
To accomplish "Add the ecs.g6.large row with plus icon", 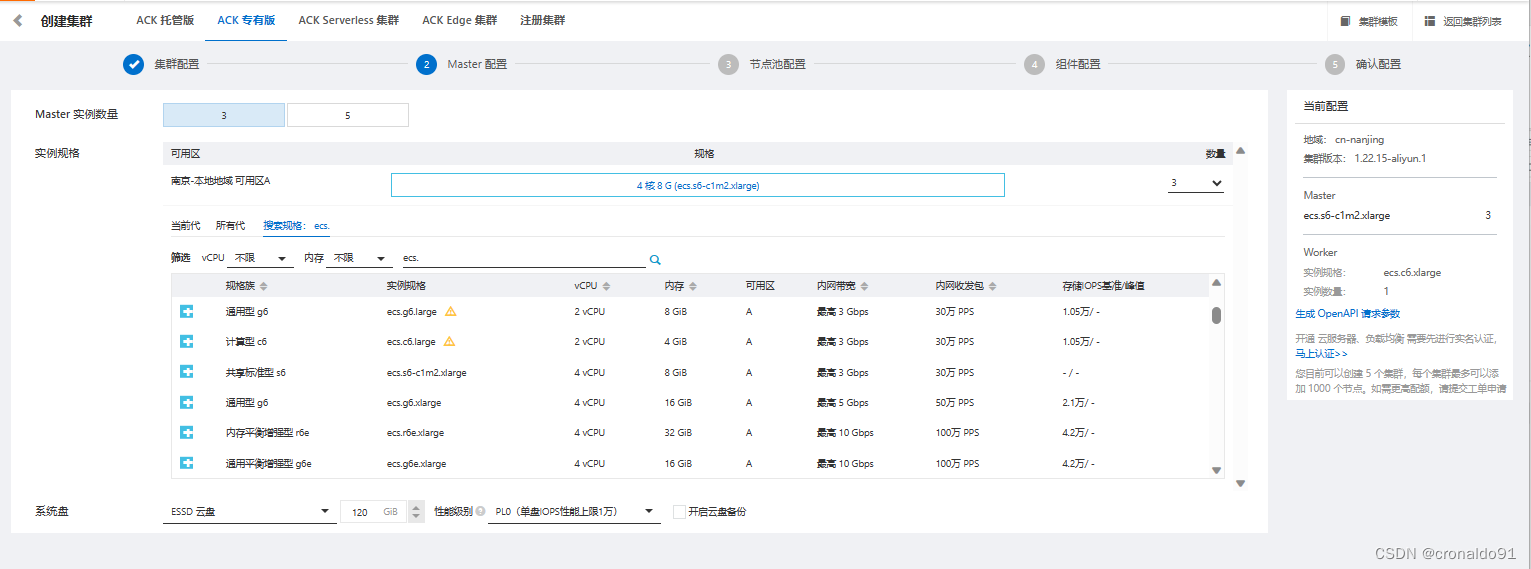I will [187, 312].
